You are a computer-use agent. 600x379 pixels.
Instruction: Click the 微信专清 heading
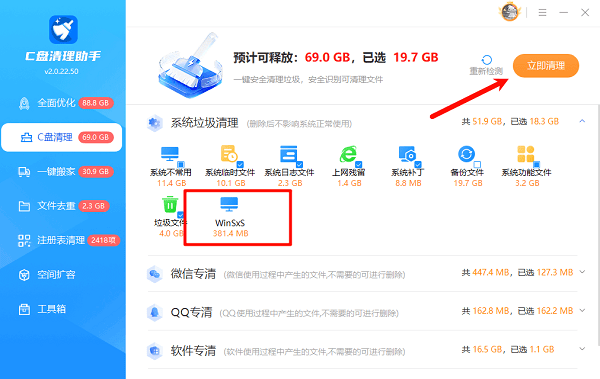pos(193,274)
